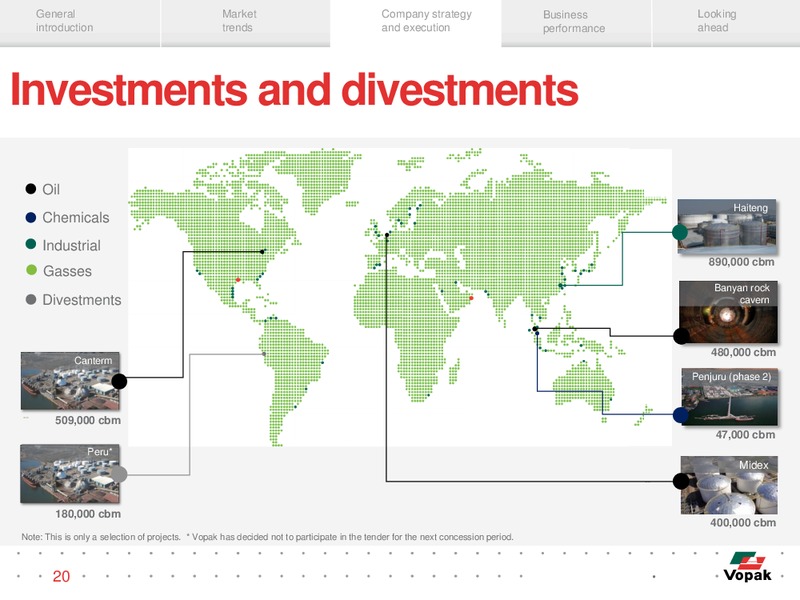Image resolution: width=800 pixels, height=600 pixels.
Task: Click the 480,000 cbm capacity text
Action: click(743, 352)
